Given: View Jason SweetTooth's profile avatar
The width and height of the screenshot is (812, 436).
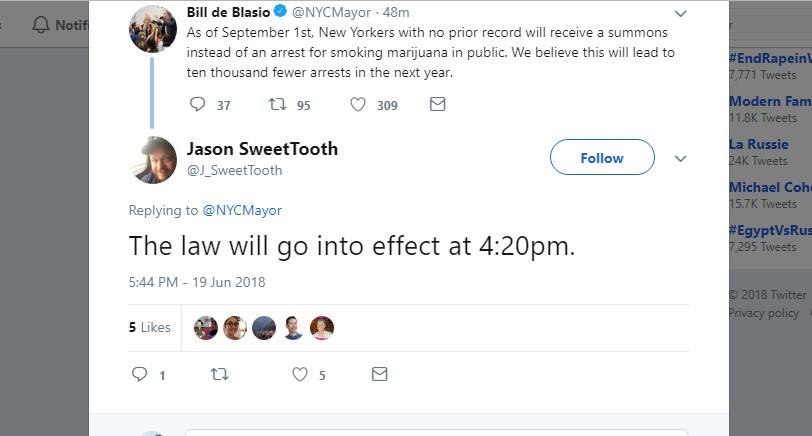Looking at the screenshot, I should 153,160.
